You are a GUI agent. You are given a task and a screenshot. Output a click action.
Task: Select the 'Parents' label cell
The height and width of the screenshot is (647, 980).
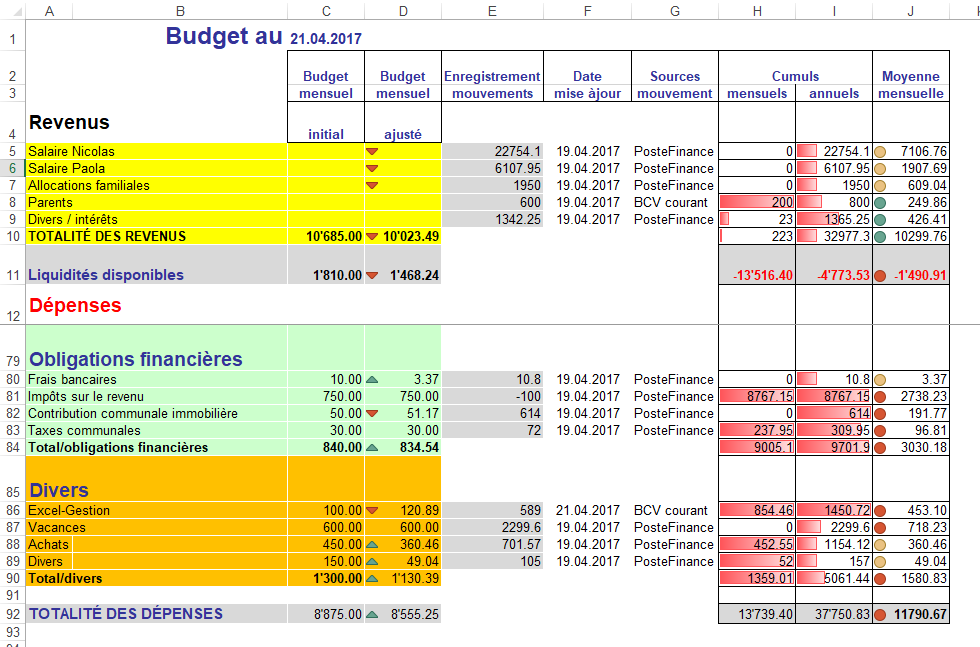[x=156, y=203]
